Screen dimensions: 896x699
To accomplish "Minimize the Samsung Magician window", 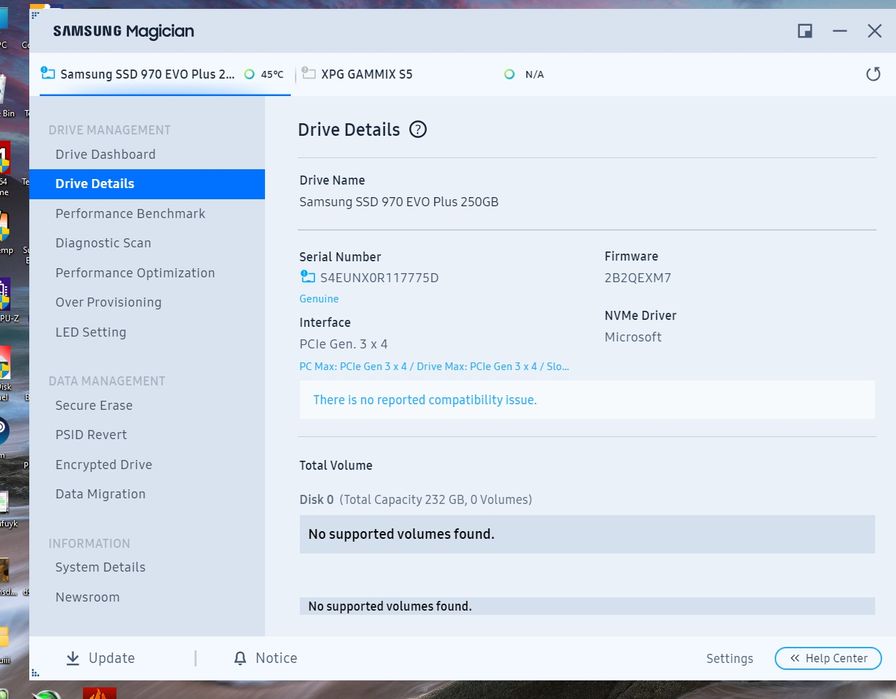I will 839,31.
